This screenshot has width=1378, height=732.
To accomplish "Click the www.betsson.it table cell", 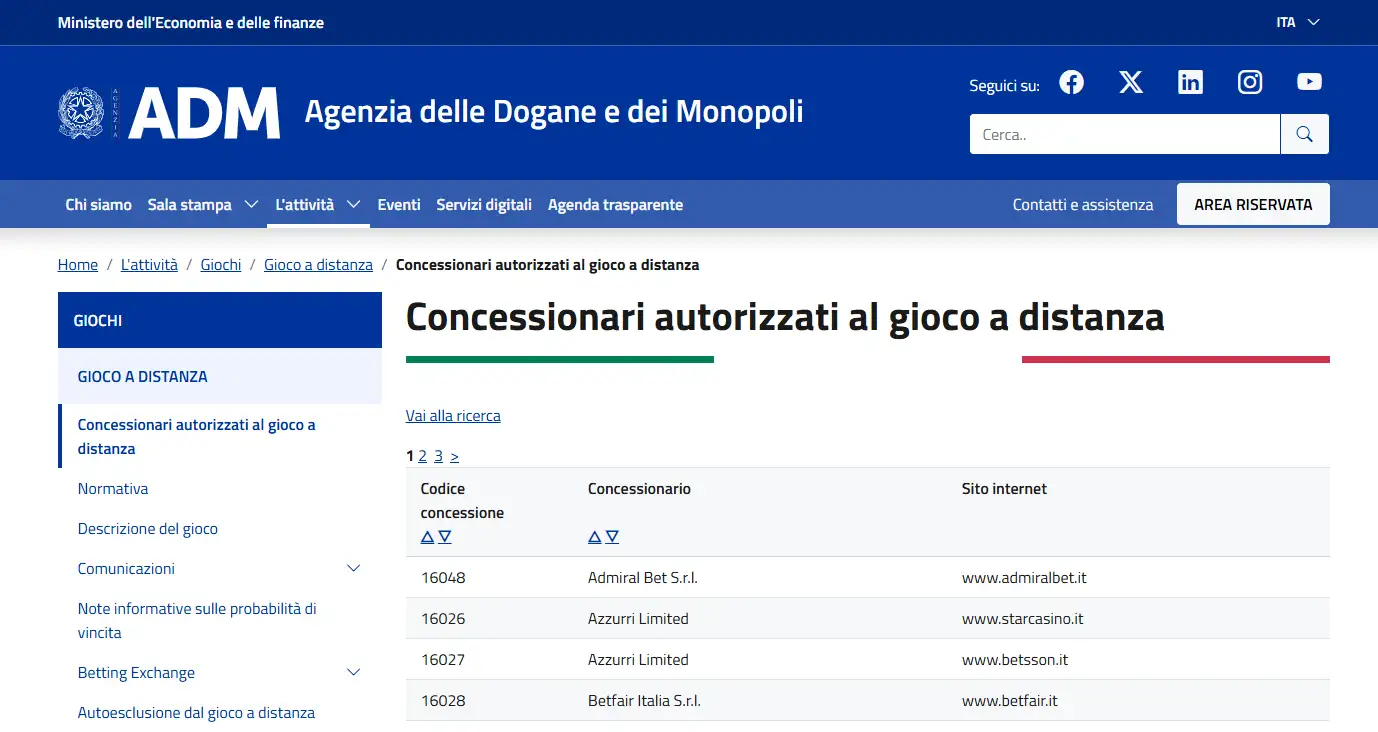I will tap(1015, 660).
